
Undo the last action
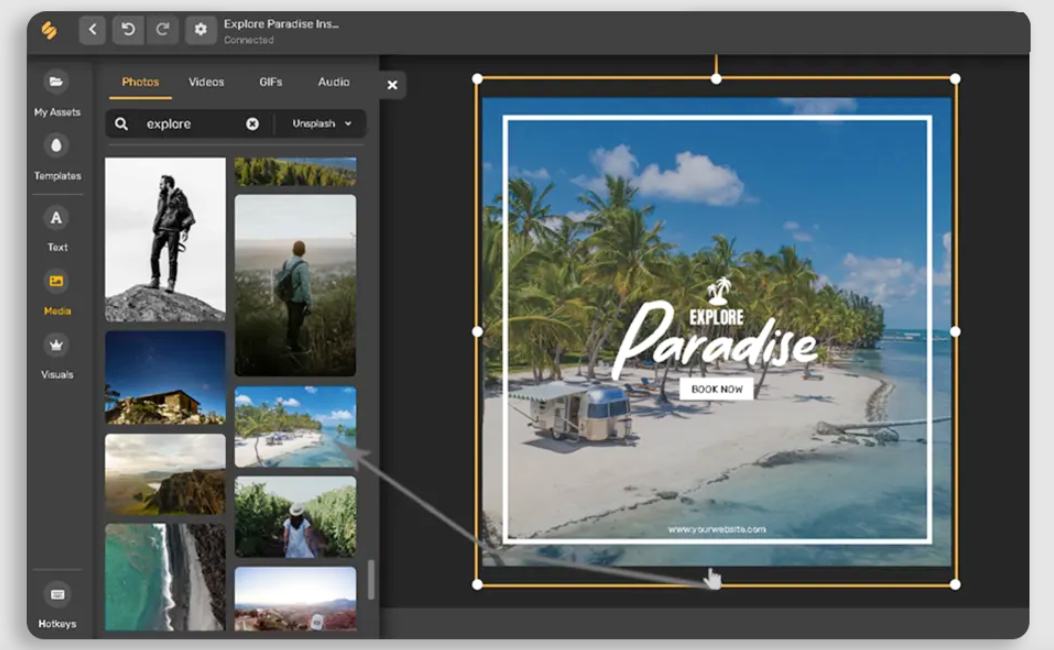[x=128, y=29]
